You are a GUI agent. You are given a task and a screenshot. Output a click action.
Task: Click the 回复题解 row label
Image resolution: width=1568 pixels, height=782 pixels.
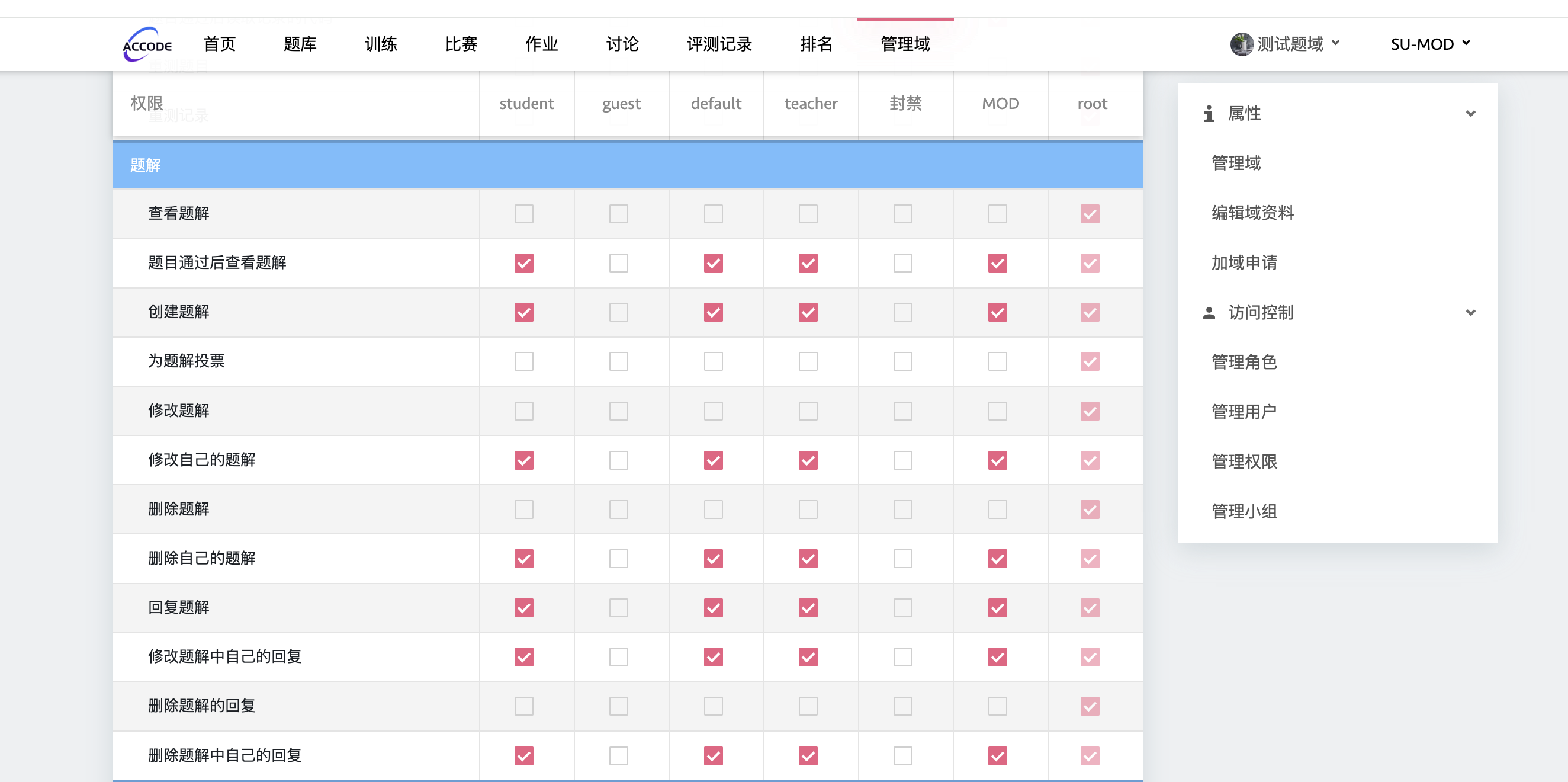tap(178, 607)
